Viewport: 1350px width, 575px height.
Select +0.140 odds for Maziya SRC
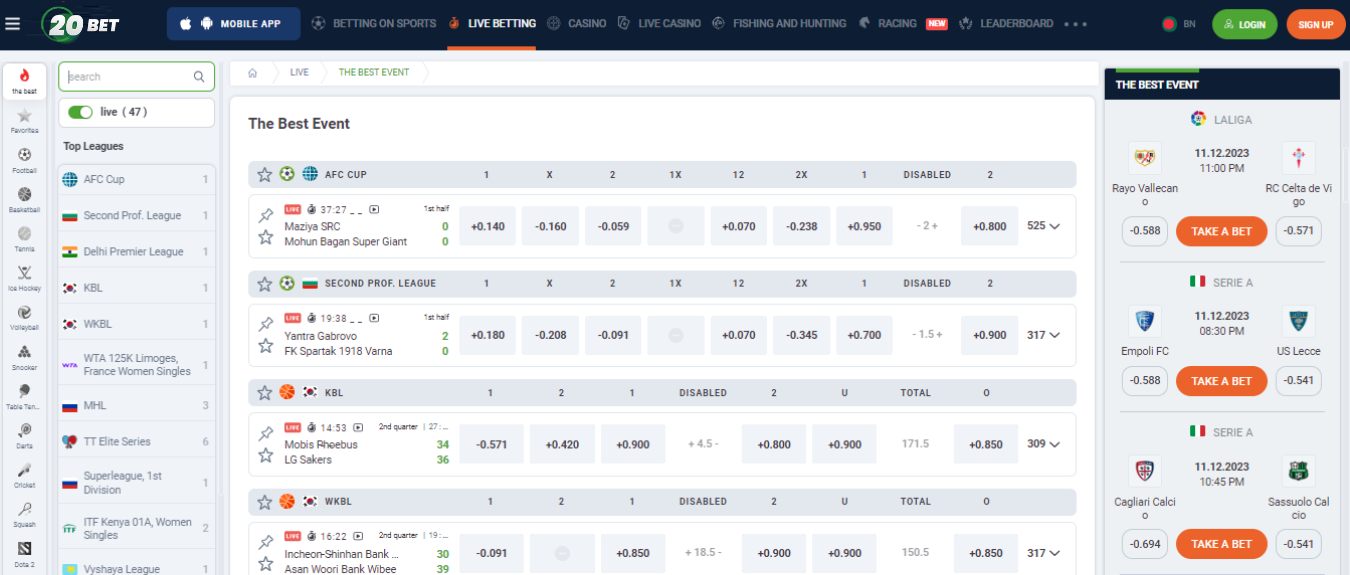coord(487,226)
